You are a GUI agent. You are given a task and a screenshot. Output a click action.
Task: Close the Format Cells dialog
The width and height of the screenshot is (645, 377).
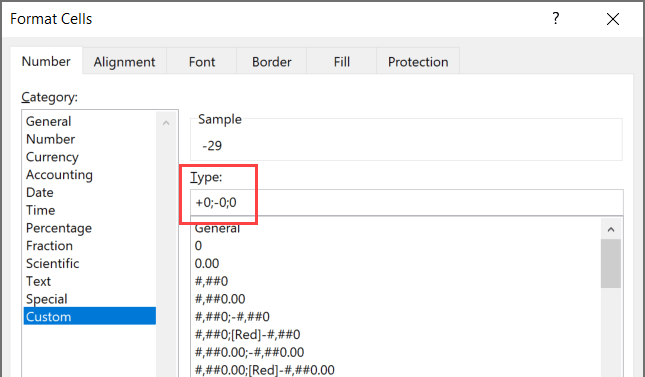(x=613, y=19)
